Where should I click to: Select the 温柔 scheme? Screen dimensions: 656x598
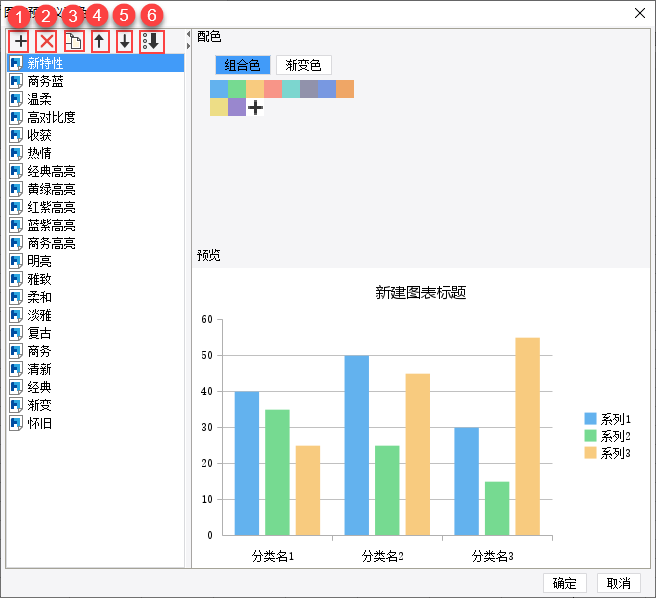click(x=96, y=99)
